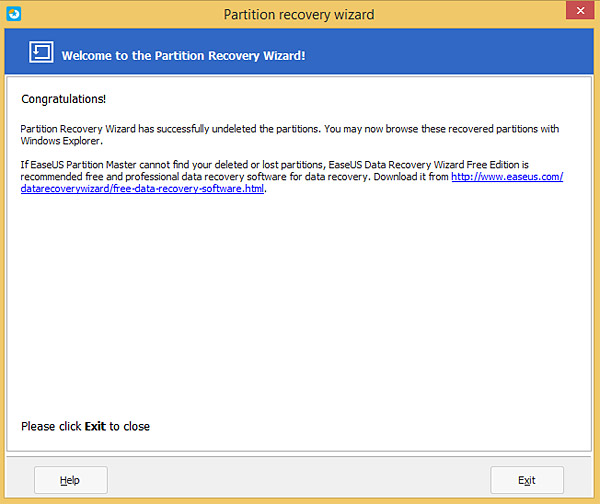Click the gray footer between Help and Exit
600x504 pixels.
(300, 480)
